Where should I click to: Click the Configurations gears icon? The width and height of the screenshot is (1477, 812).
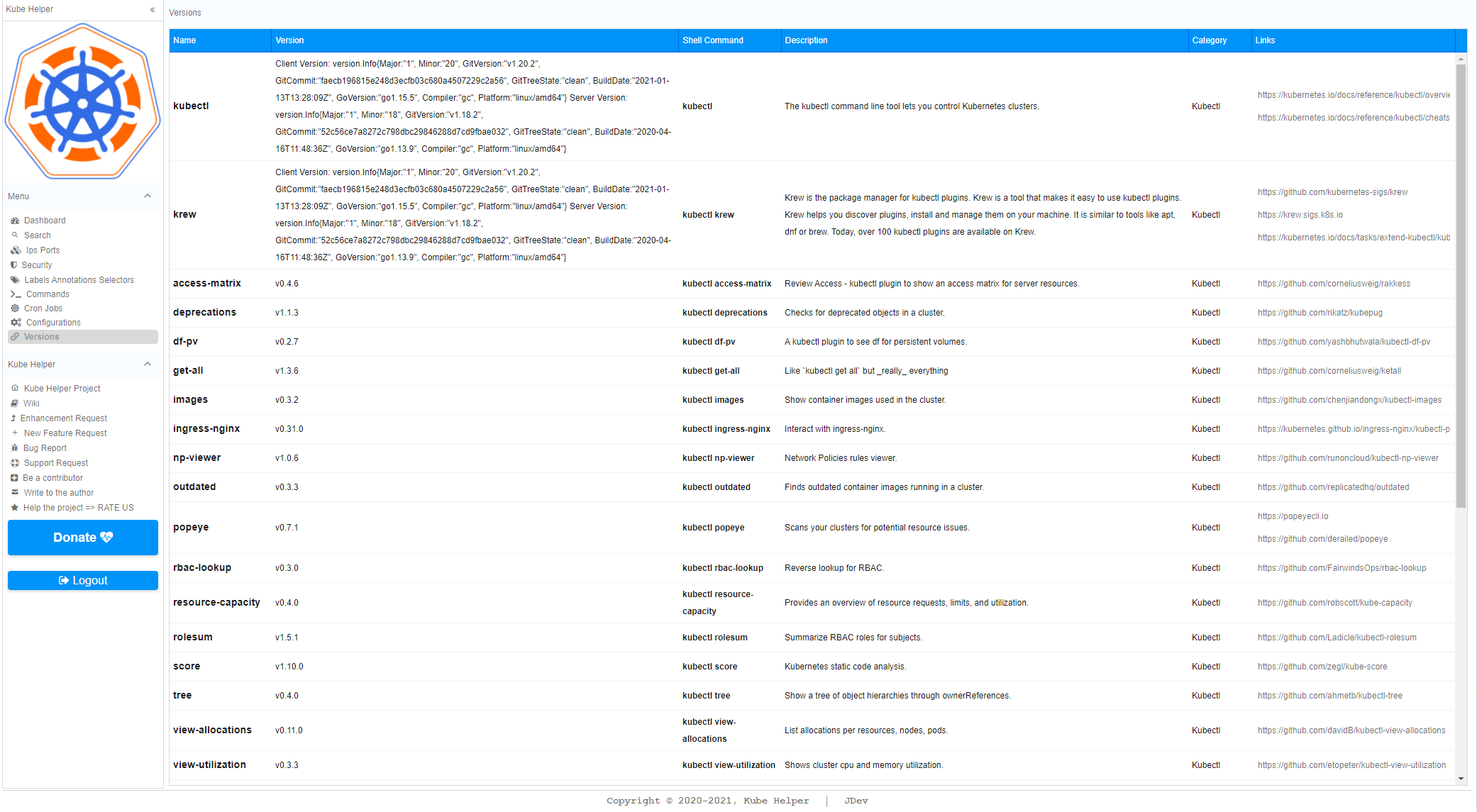pyautogui.click(x=16, y=323)
